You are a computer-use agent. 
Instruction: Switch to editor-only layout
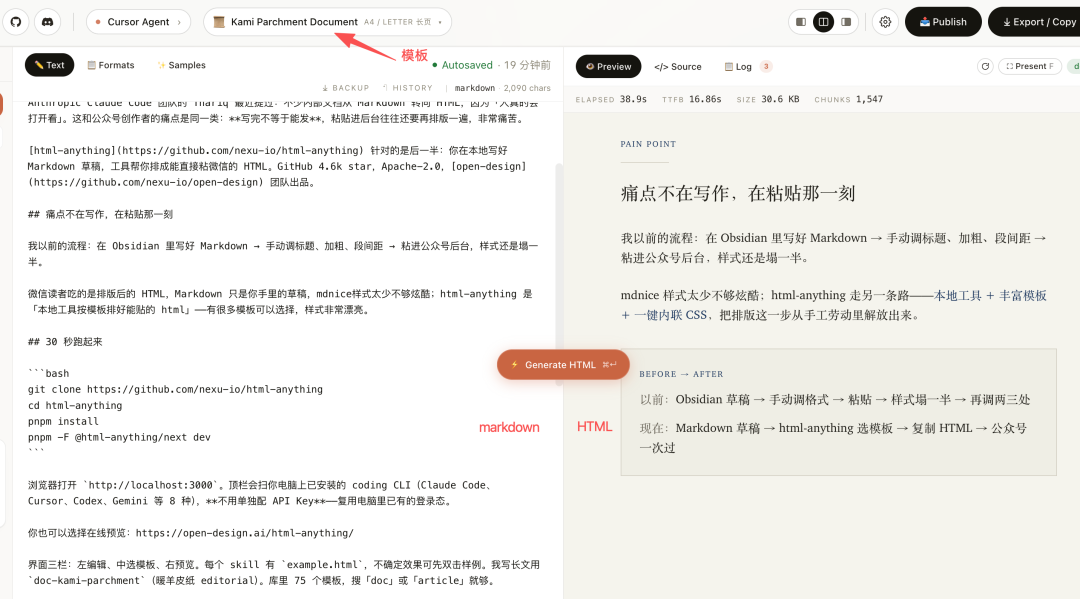(800, 22)
